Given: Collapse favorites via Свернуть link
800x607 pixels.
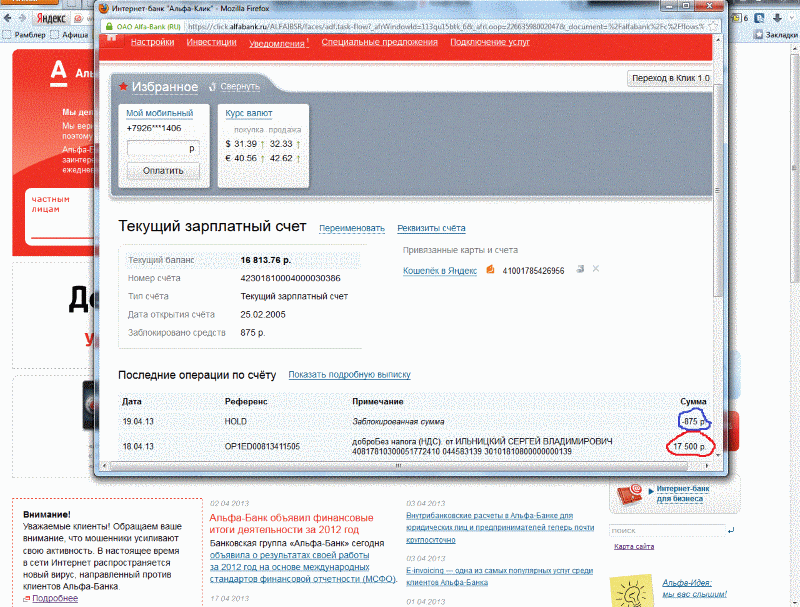Looking at the screenshot, I should [x=240, y=87].
